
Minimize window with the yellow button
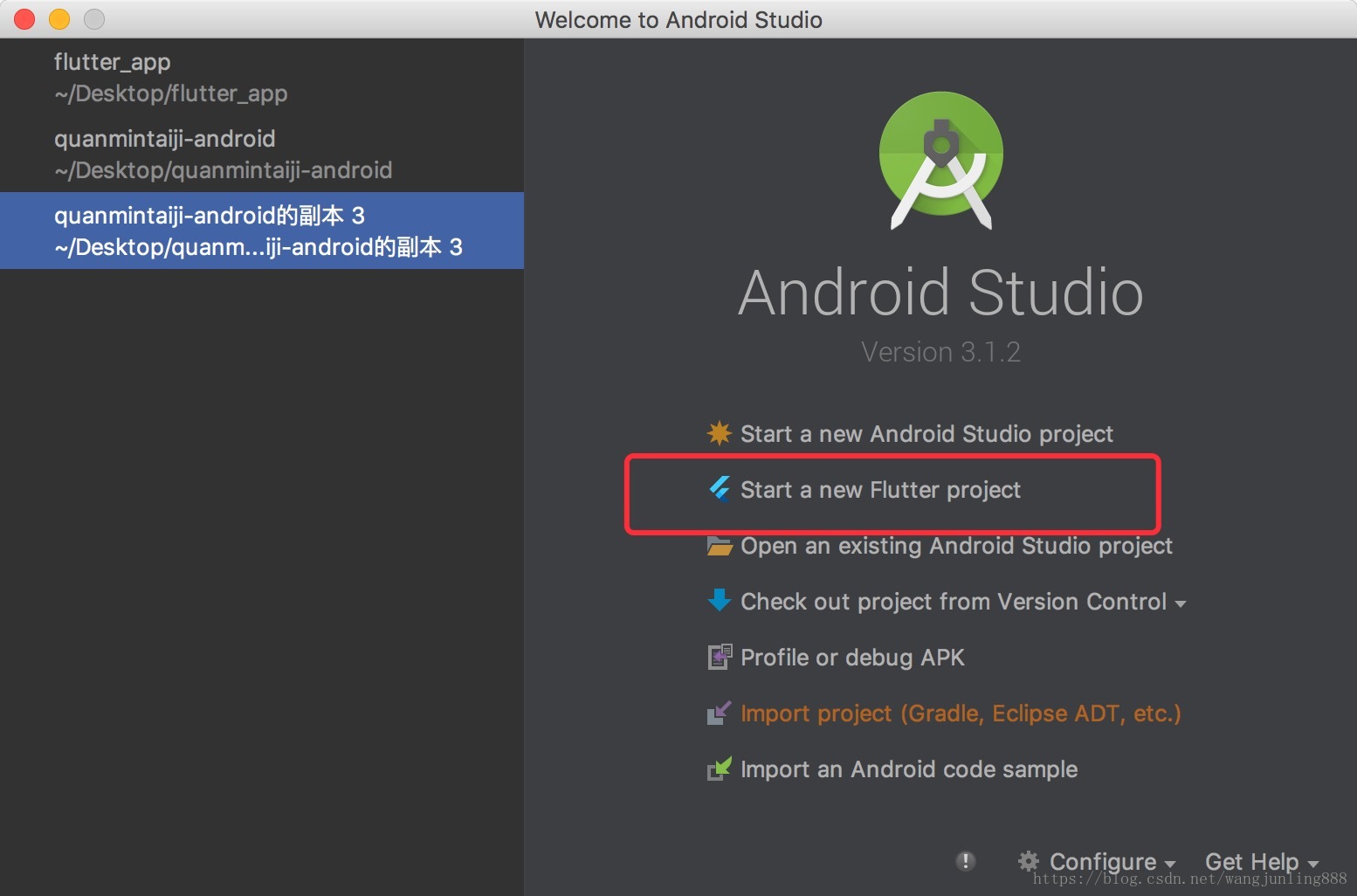(59, 19)
